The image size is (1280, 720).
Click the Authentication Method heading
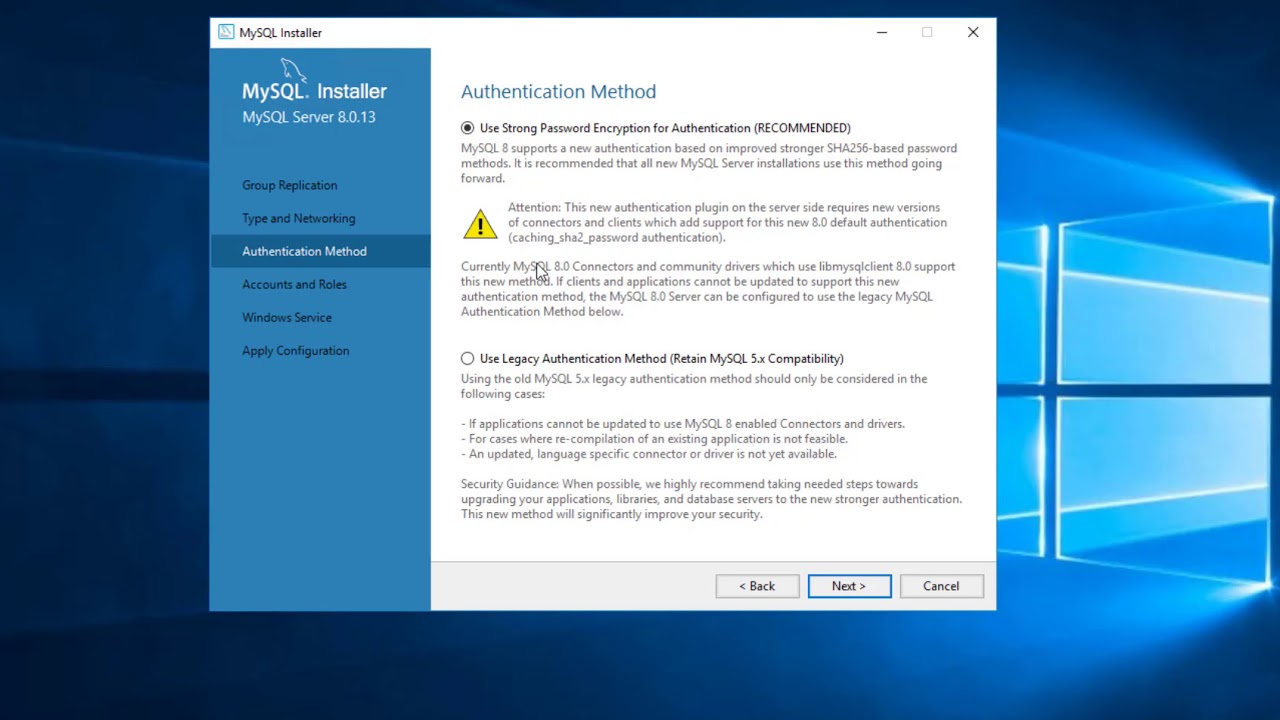[558, 91]
